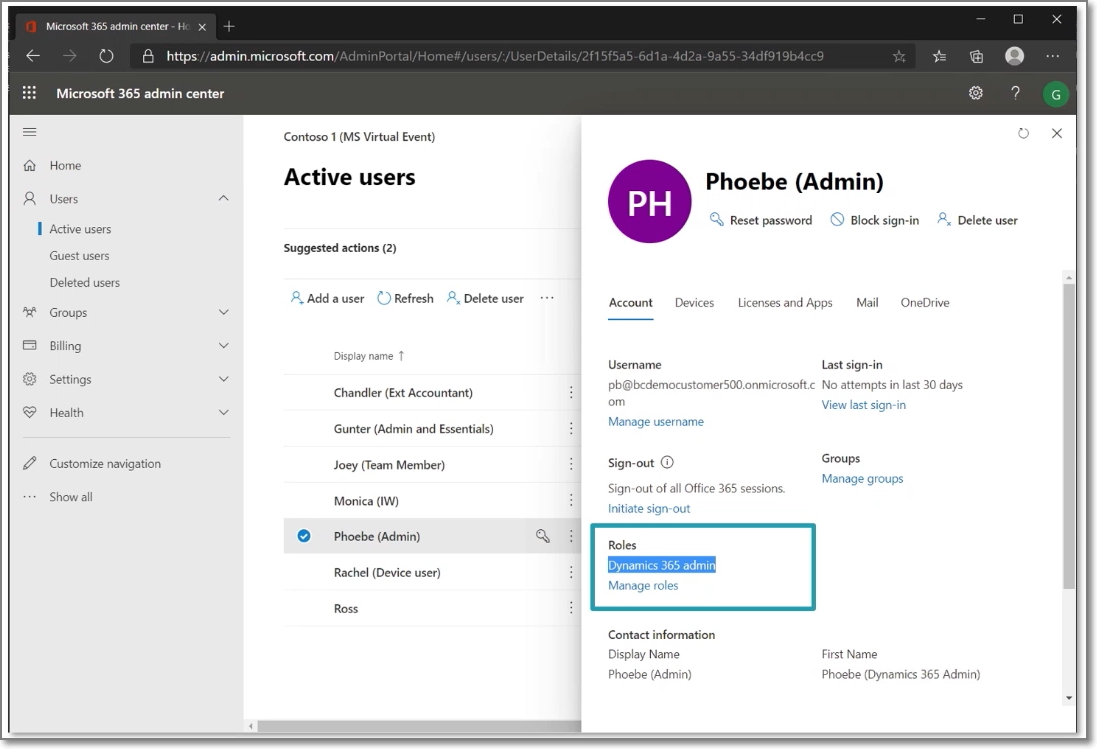The image size is (1097, 749).
Task: Switch to the Mail tab
Action: coord(867,303)
